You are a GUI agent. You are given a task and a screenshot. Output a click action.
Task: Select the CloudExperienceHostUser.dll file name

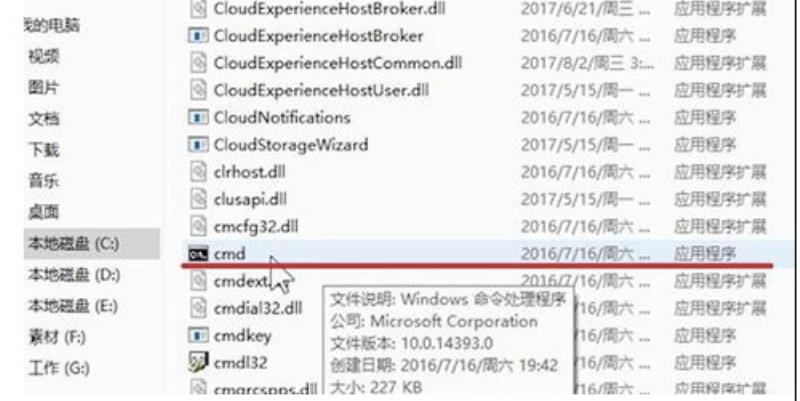(321, 90)
